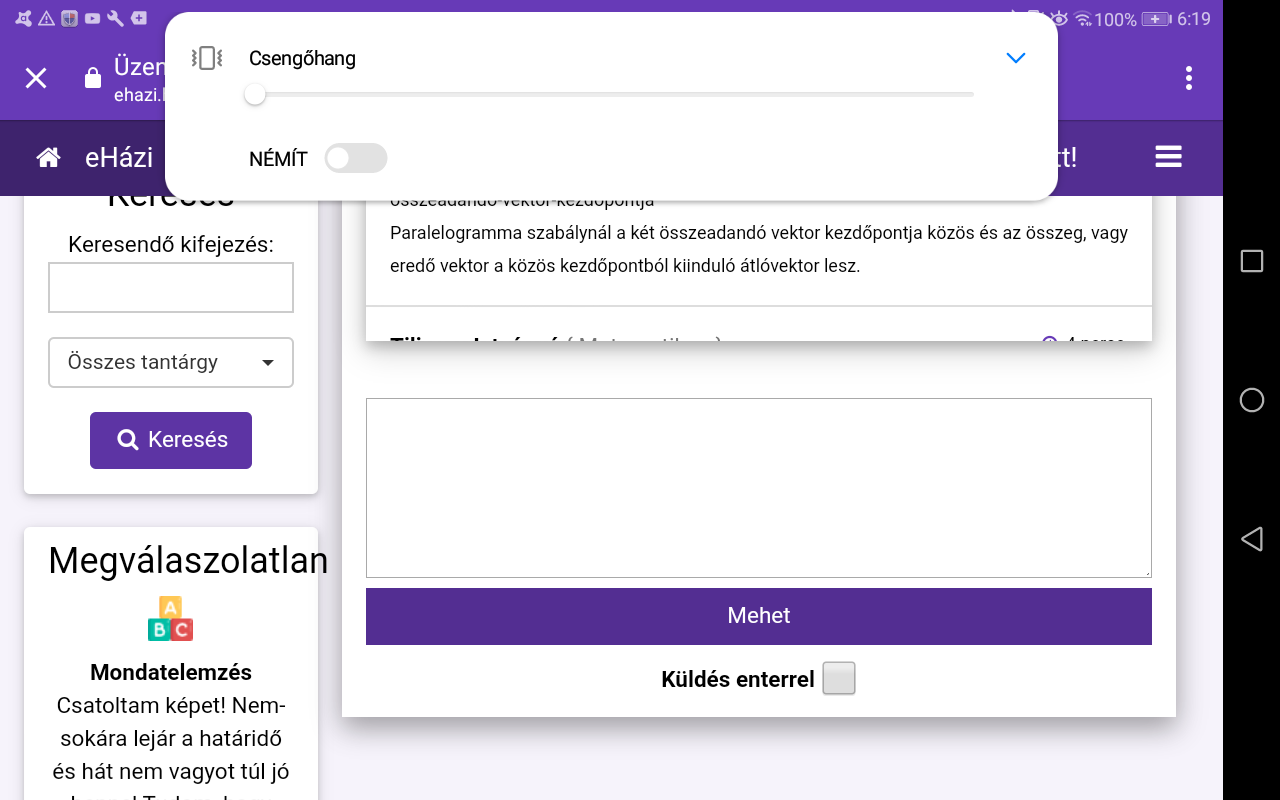Click the eHázi site title

[x=119, y=158]
